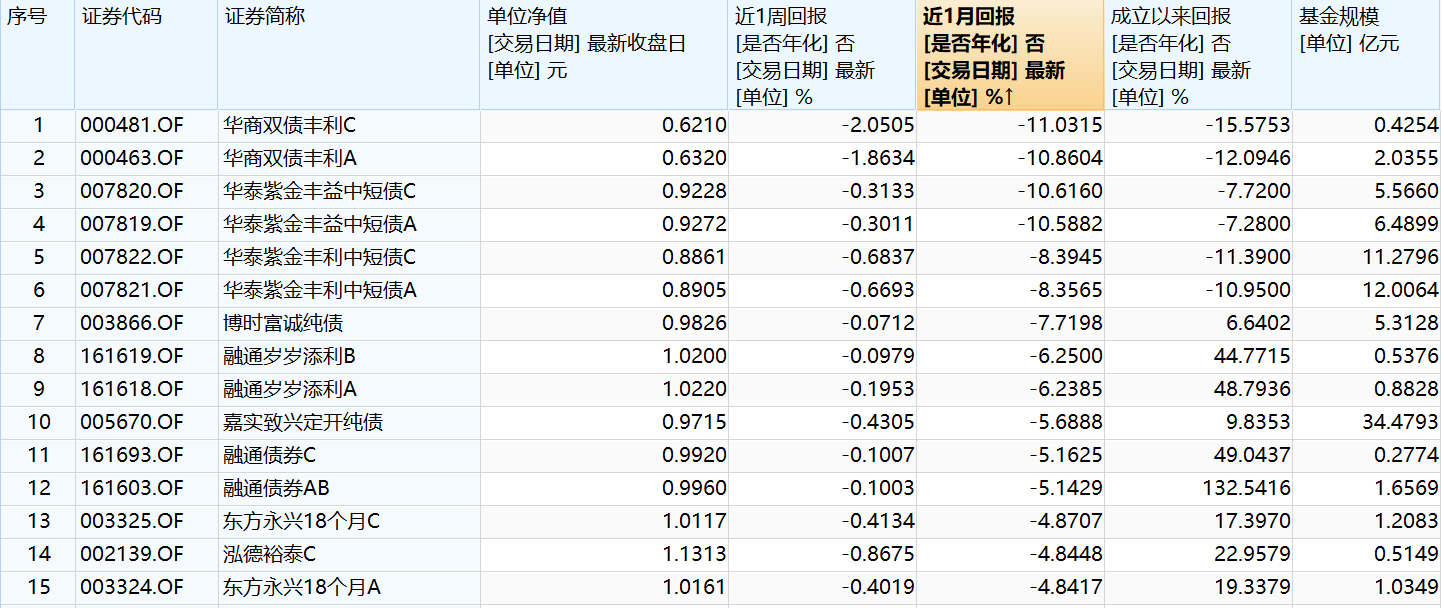The image size is (1444, 608).
Task: Click the 基金规模 column header
Action: pos(1368,55)
